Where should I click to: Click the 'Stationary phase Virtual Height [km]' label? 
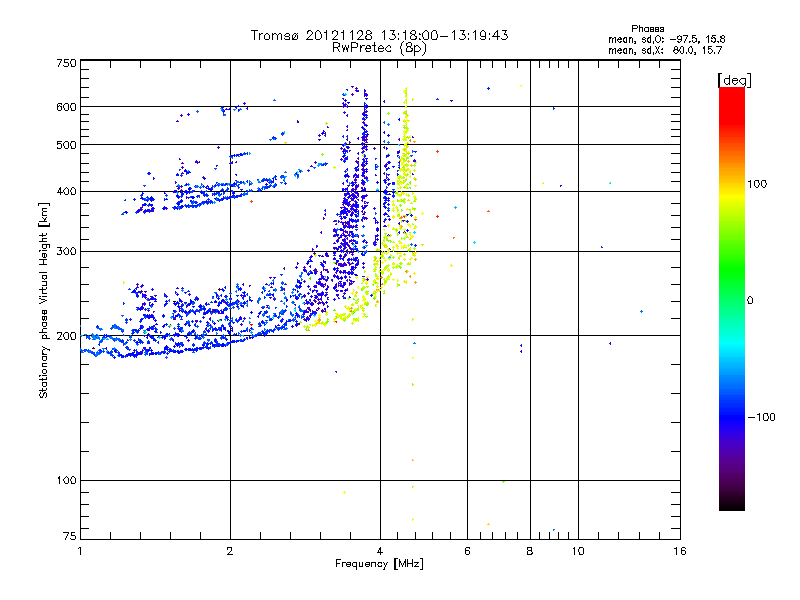click(x=44, y=300)
